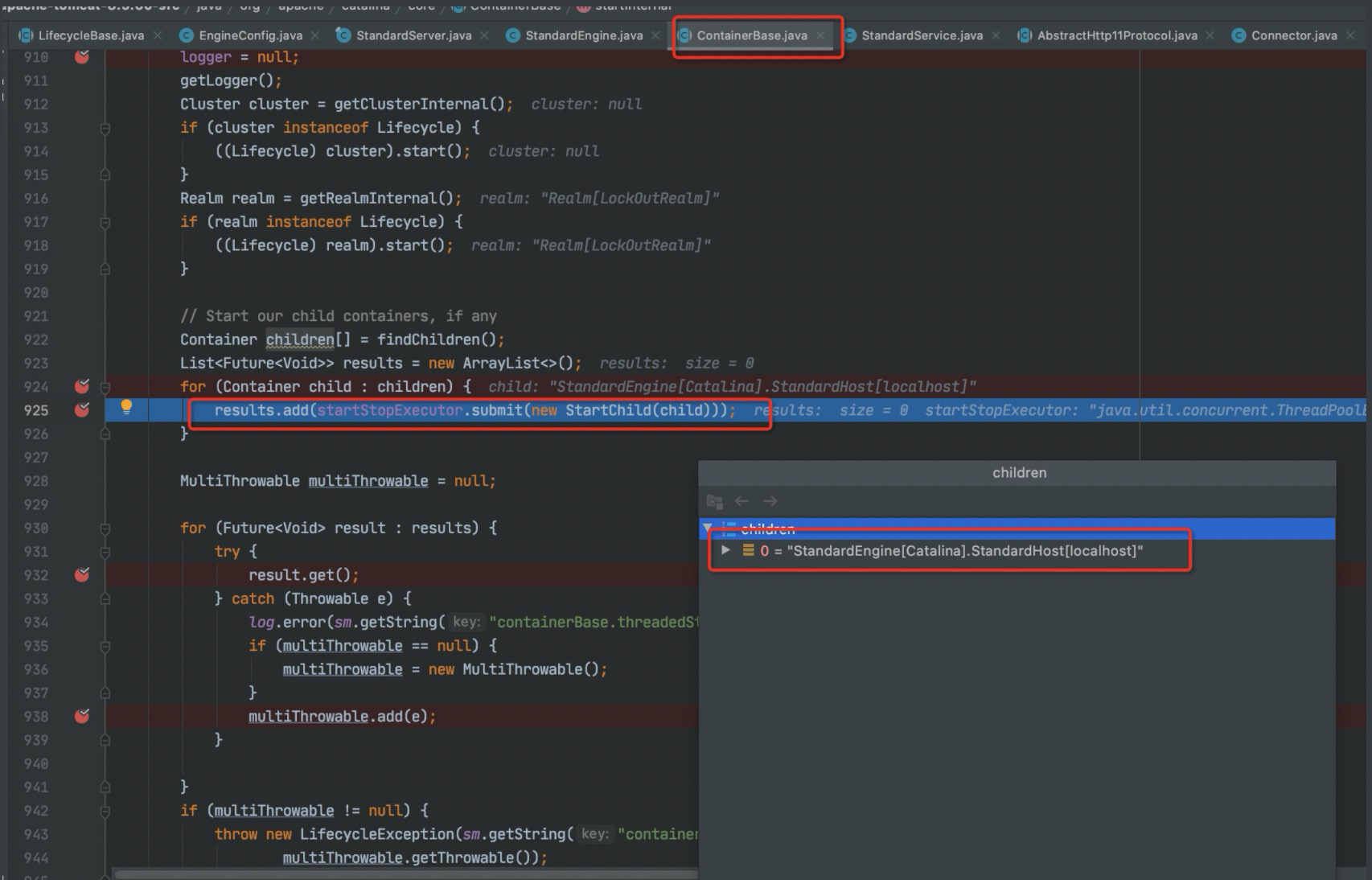Collapse the if block at line 917
The width and height of the screenshot is (1372, 880).
(x=105, y=222)
